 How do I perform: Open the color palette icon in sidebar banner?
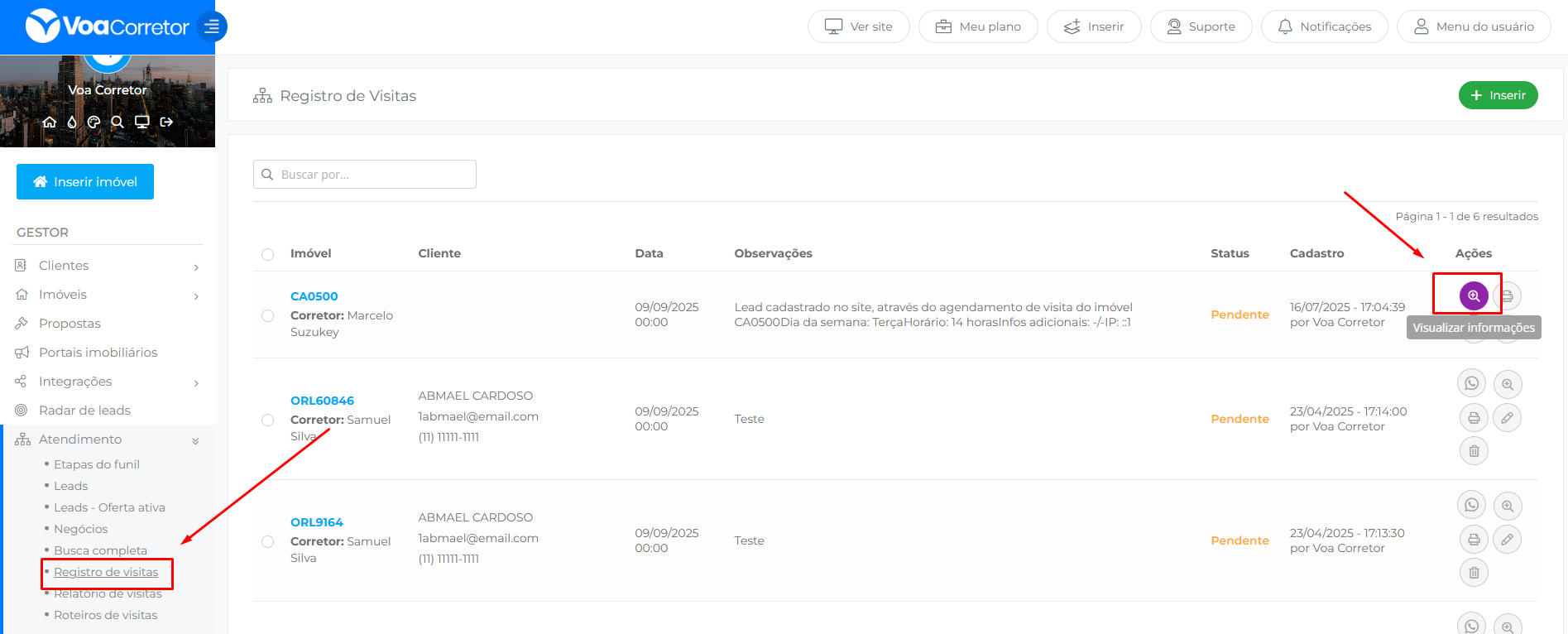tap(94, 122)
